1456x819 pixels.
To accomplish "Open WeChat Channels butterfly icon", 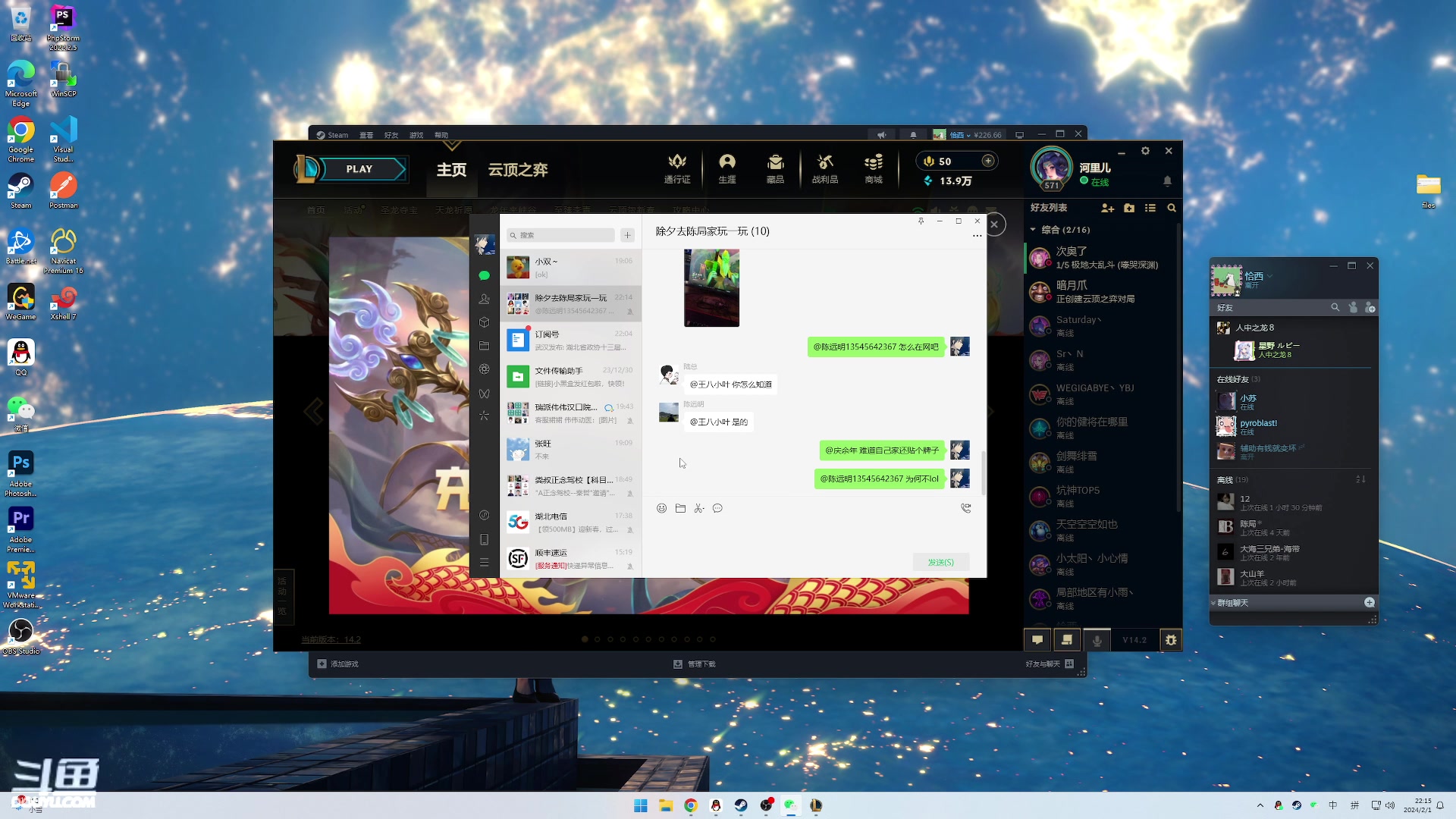I will tap(484, 393).
